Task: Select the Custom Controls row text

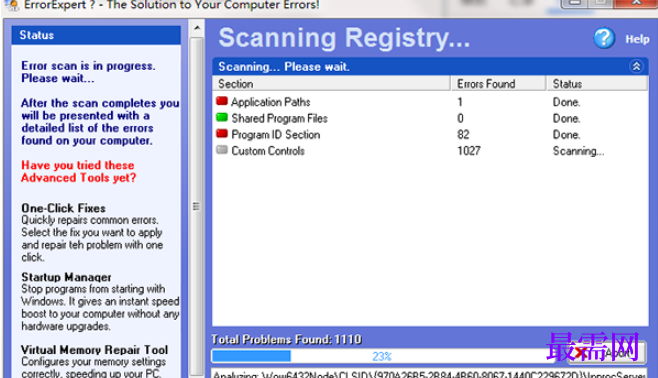Action: (x=268, y=151)
